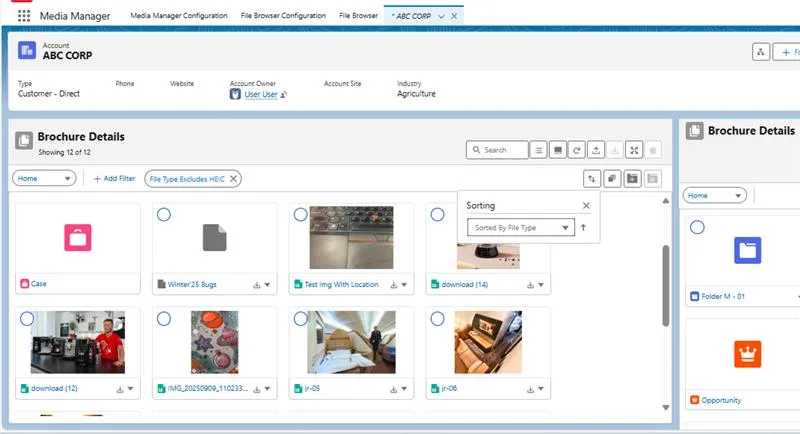Open the Sorted By File Type dropdown

(521, 227)
